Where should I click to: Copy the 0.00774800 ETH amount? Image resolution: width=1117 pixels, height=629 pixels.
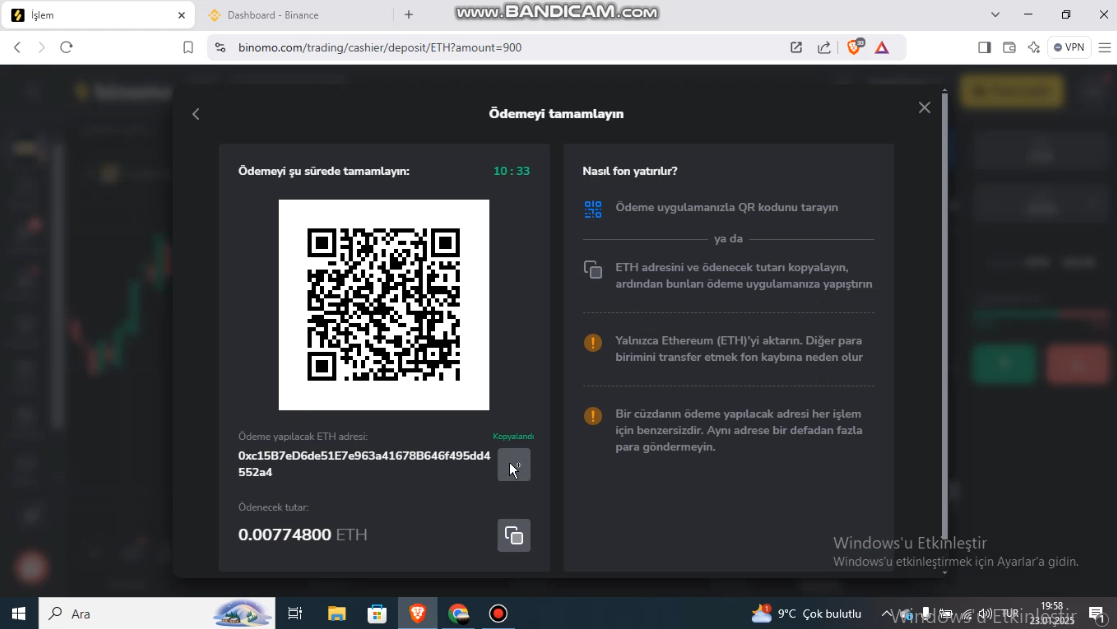click(x=514, y=535)
